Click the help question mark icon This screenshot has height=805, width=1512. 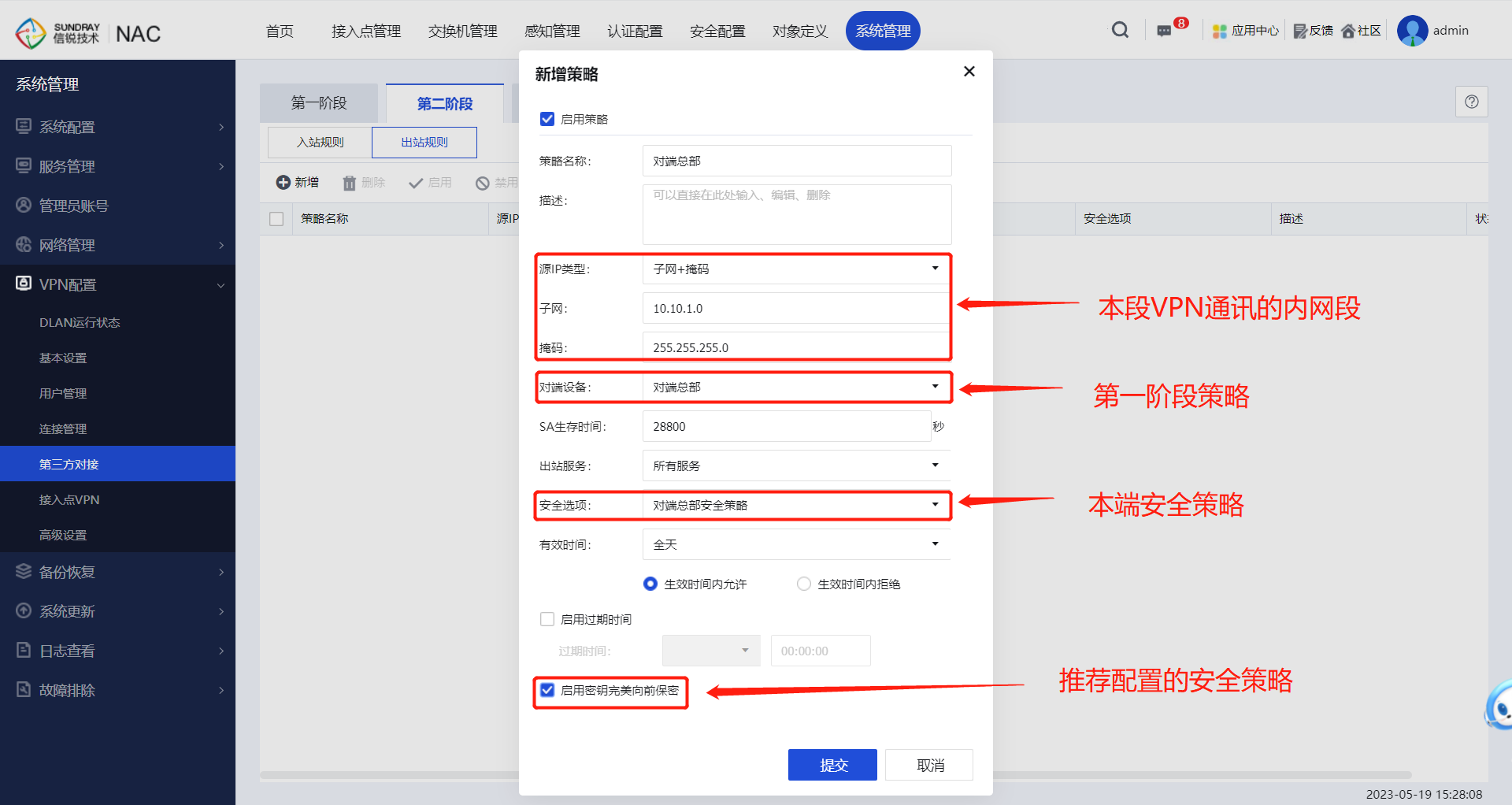(x=1472, y=102)
